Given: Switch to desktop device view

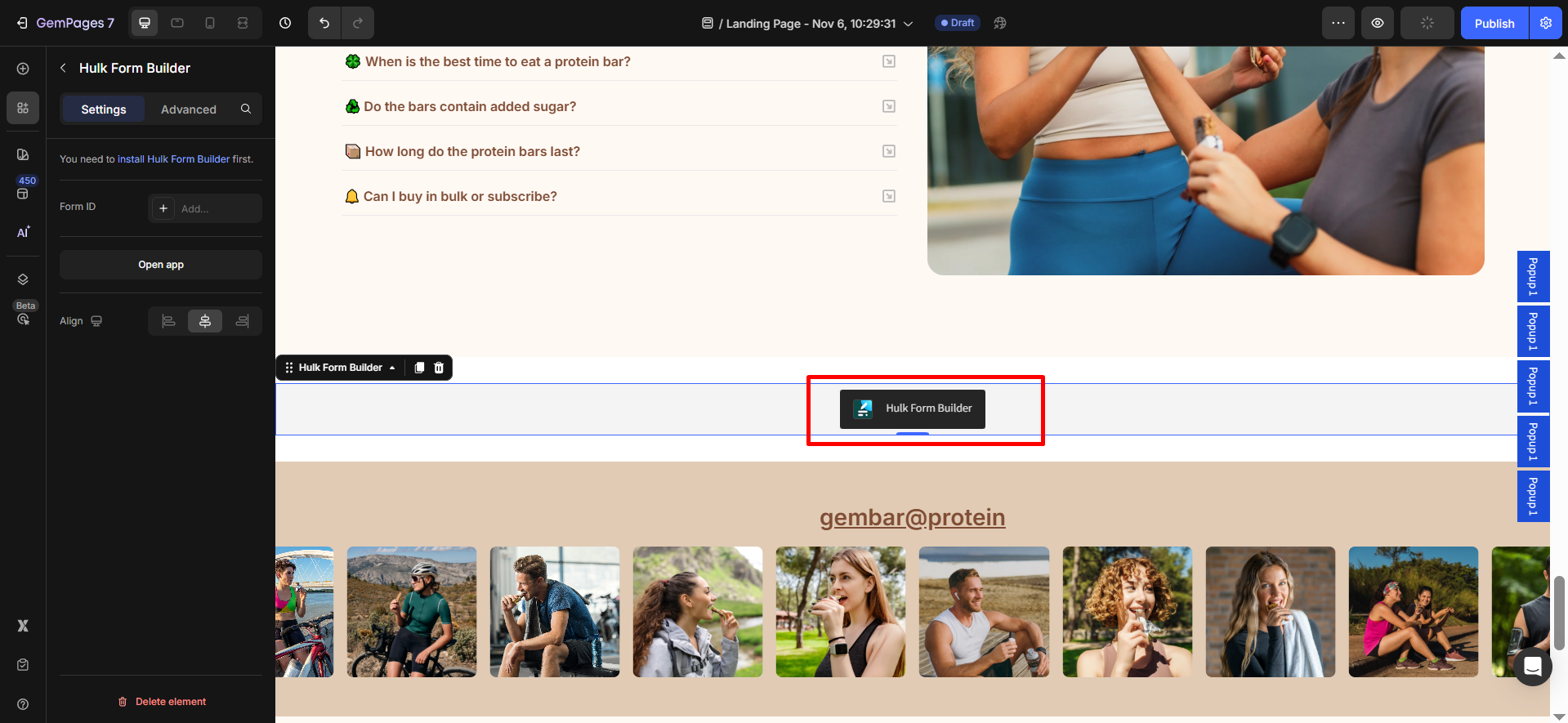Looking at the screenshot, I should [145, 23].
